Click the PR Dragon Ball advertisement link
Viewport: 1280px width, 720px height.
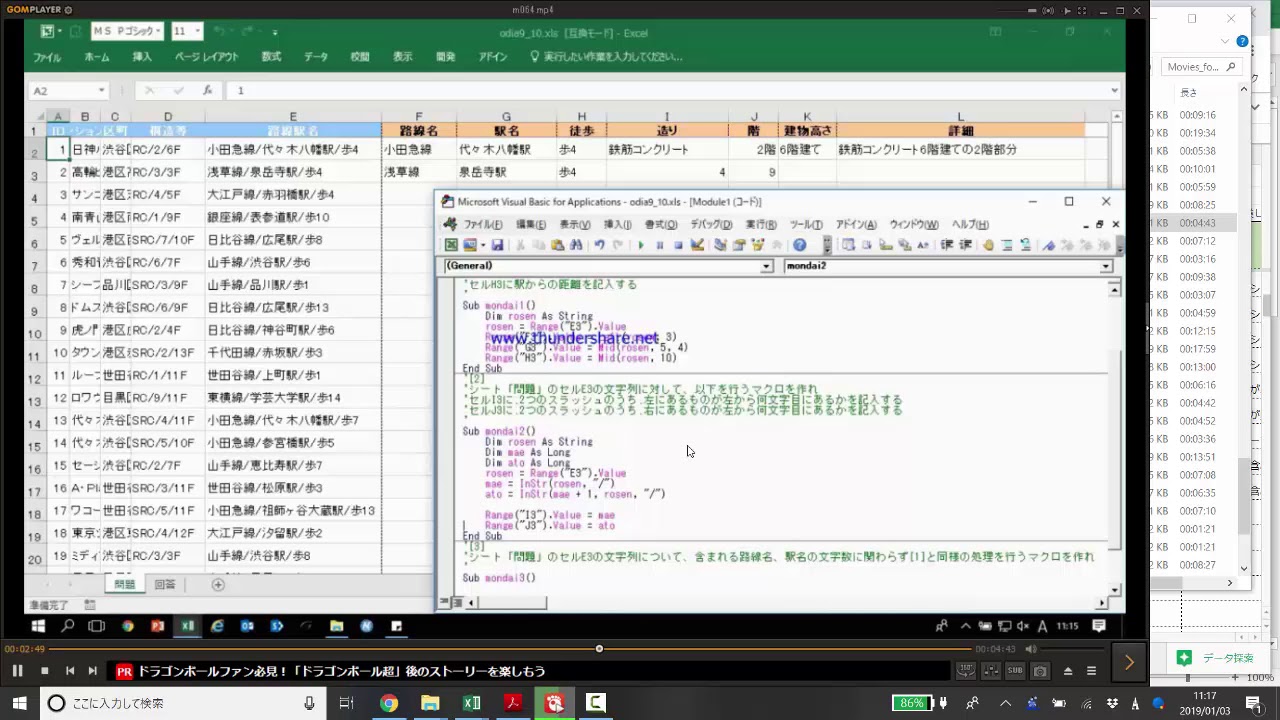(341, 671)
